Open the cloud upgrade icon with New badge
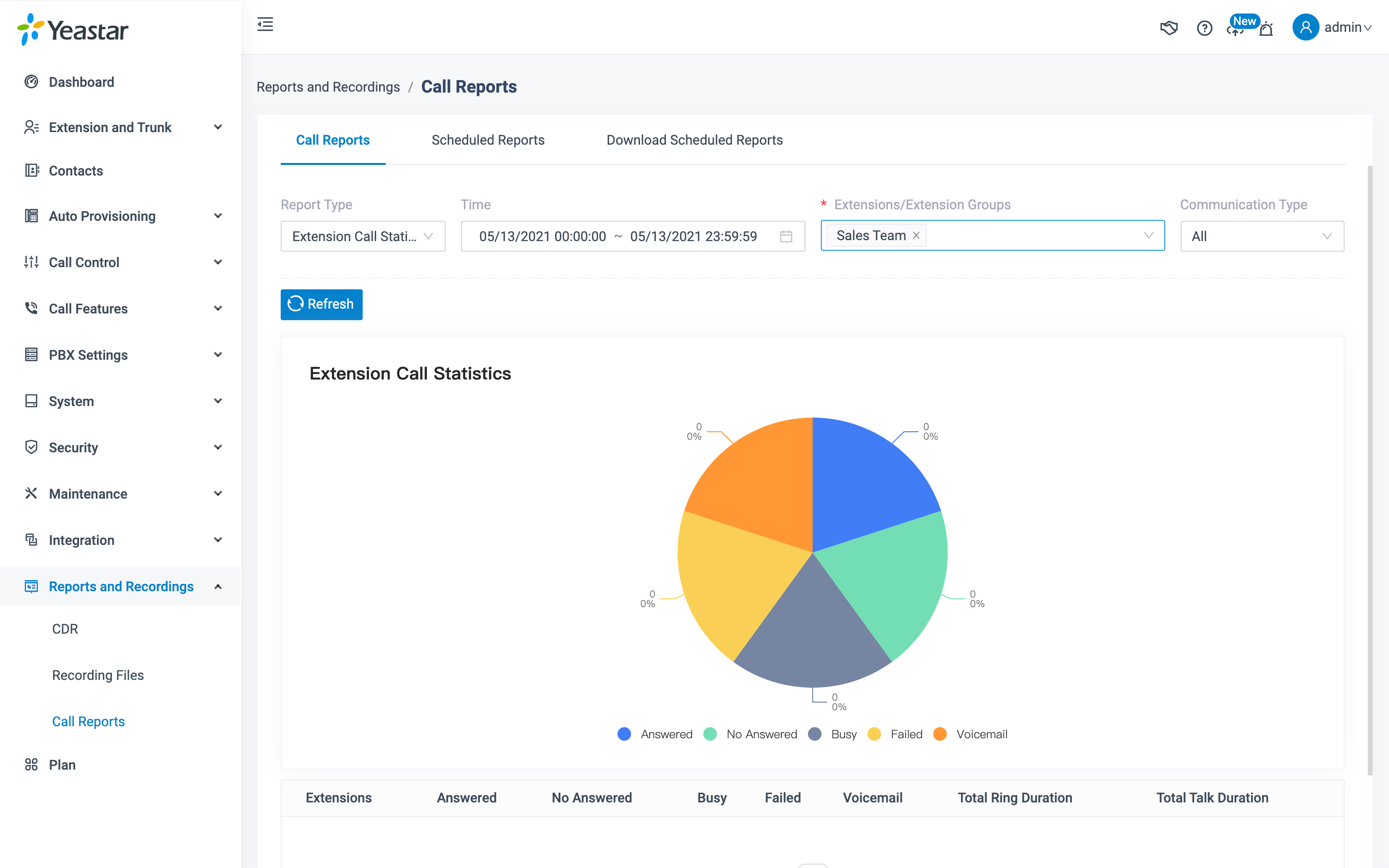Viewport: 1389px width, 868px height. [1235, 29]
